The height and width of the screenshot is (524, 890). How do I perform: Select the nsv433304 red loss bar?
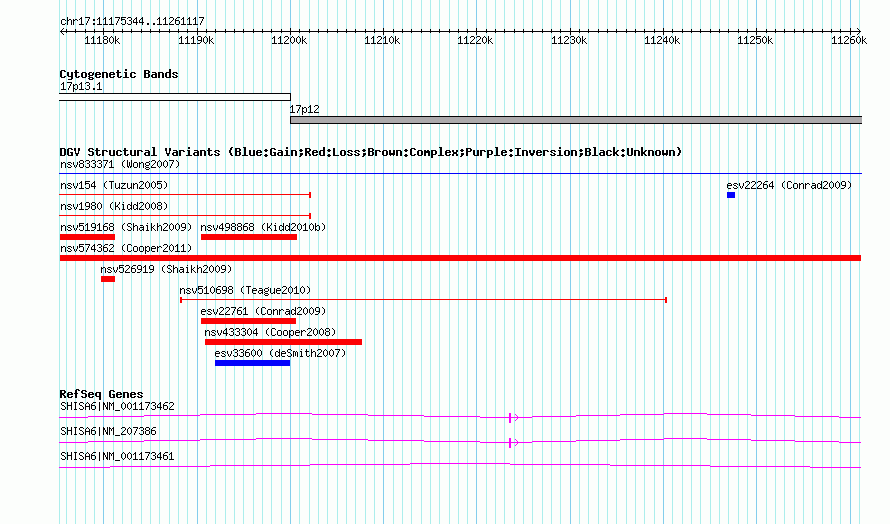[x=283, y=342]
